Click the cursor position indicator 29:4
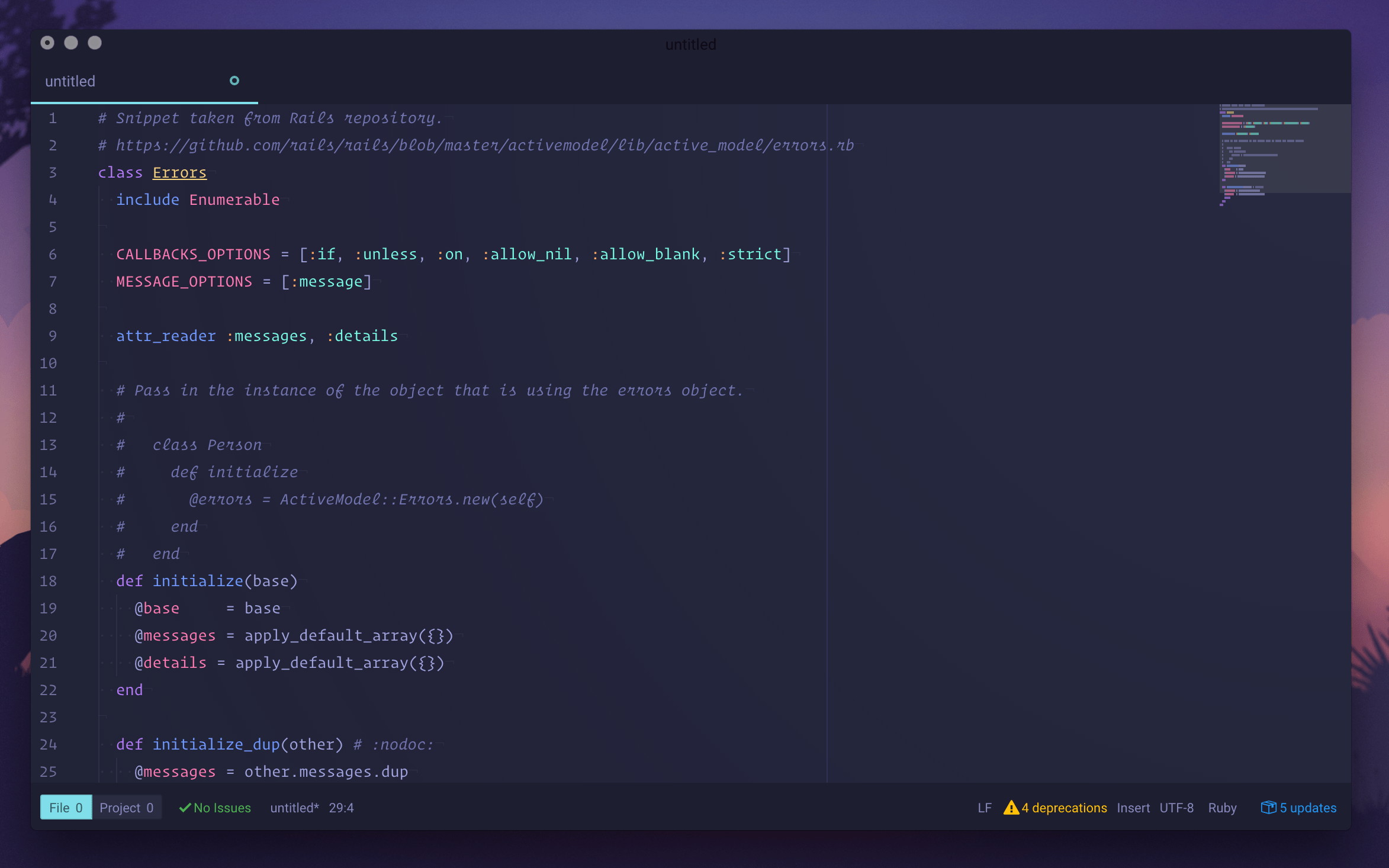Screen dimensions: 1389x868 coord(342,807)
